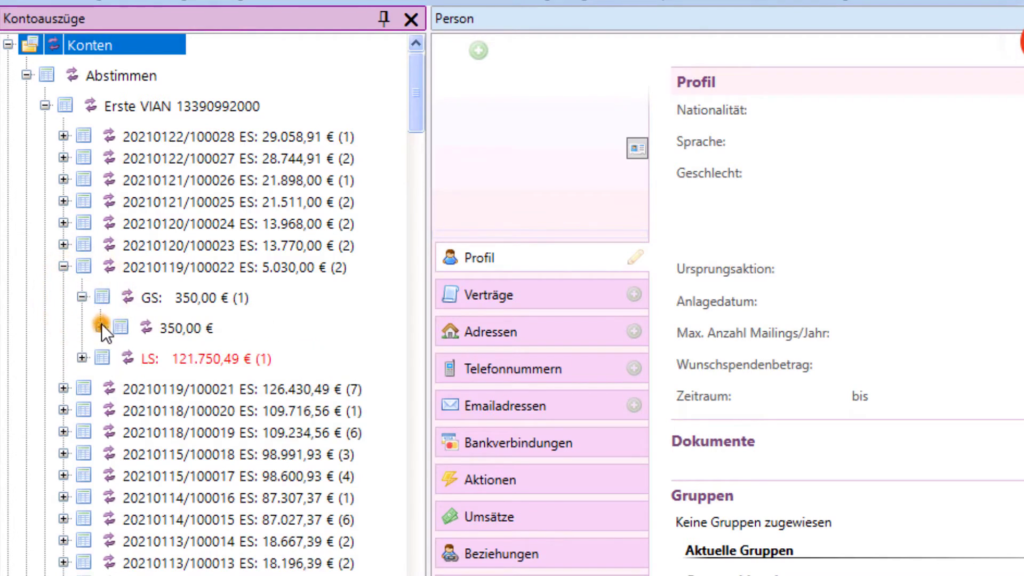Open the Profil section
1024x576 pixels.
[x=541, y=258]
